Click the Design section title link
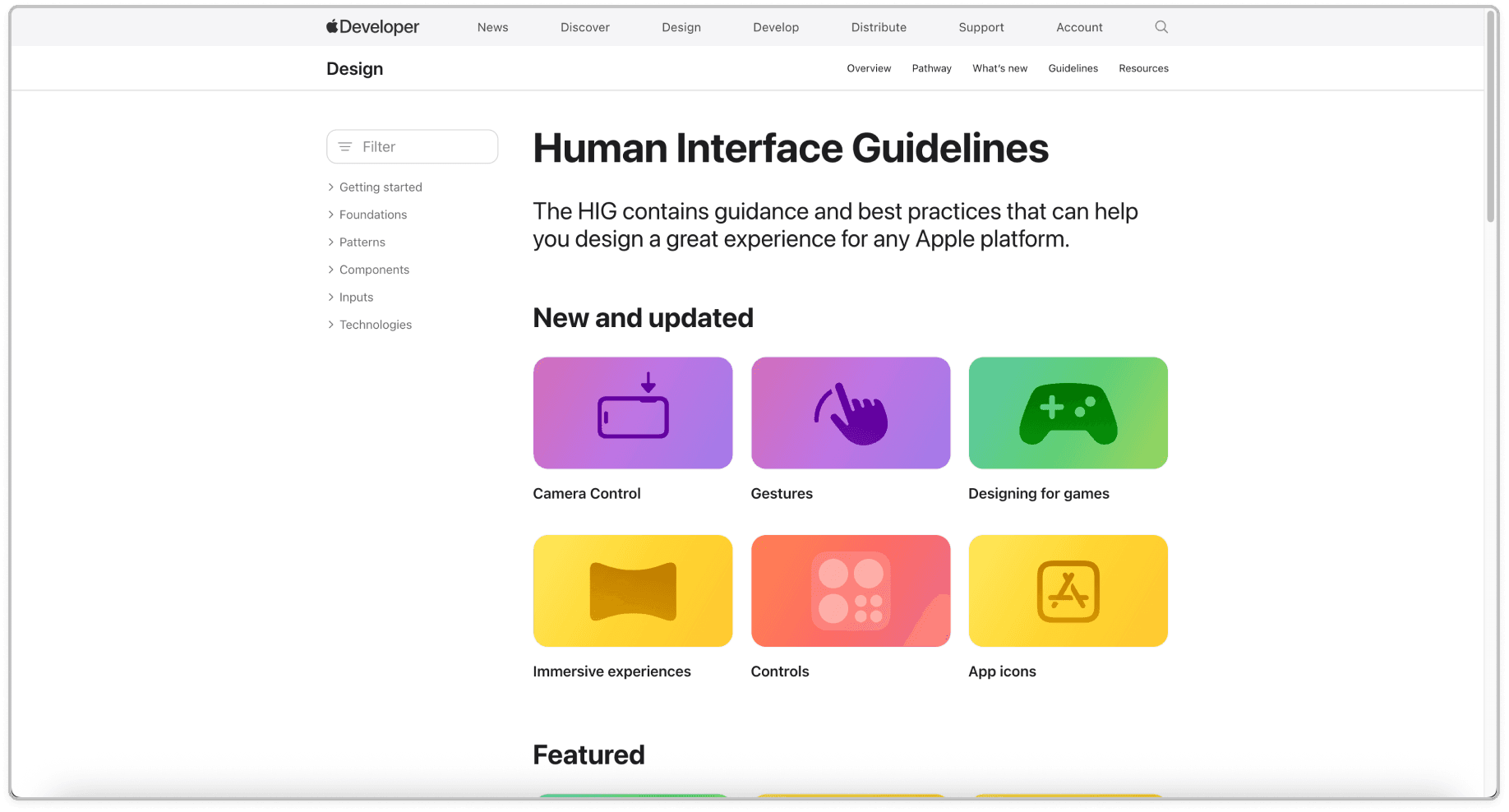The width and height of the screenshot is (1509, 812). click(355, 69)
